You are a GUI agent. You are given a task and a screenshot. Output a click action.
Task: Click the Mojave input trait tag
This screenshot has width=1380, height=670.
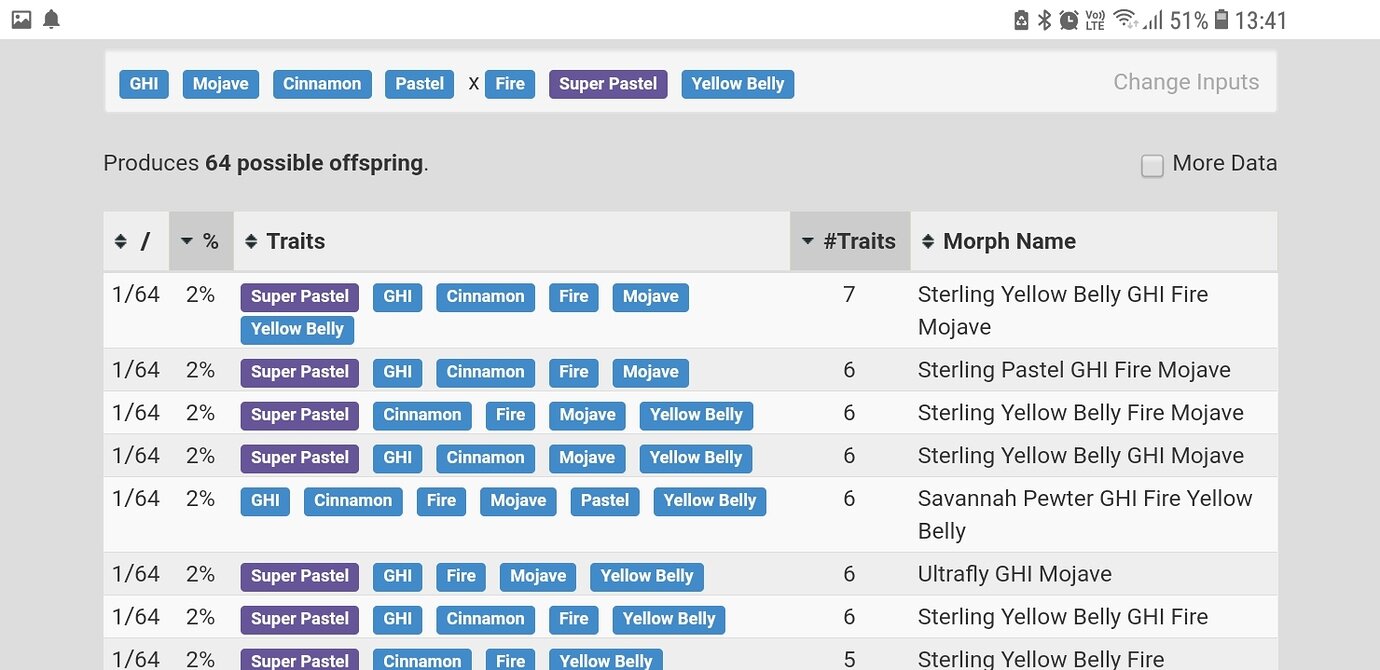[220, 84]
